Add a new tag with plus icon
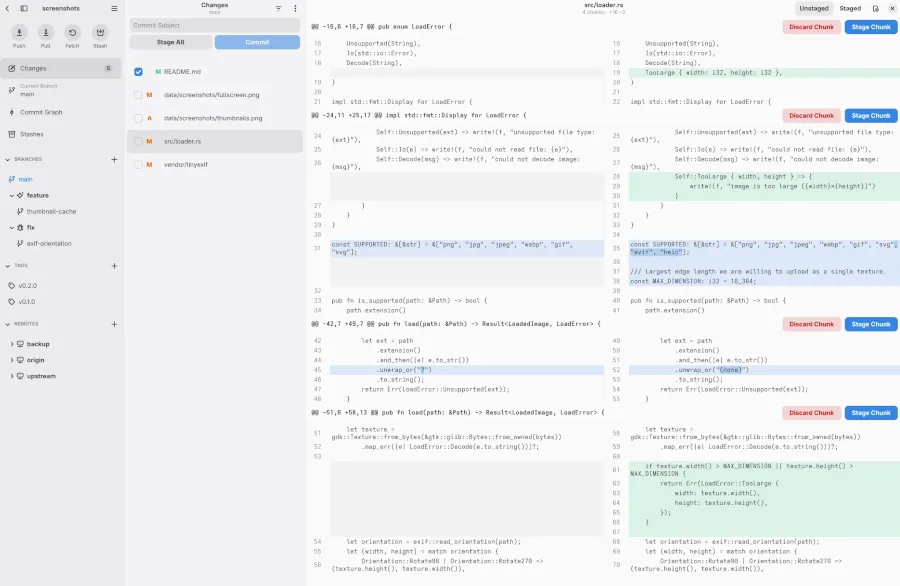This screenshot has width=900, height=586. [114, 266]
